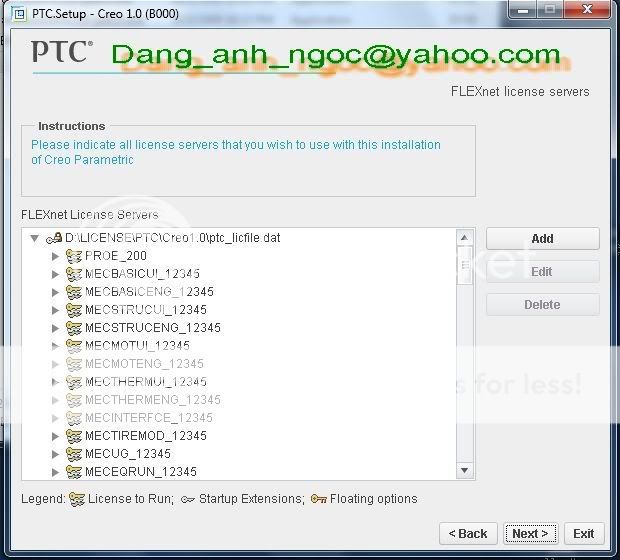
Task: Click the PTC.Setup title bar window icon
Action: (19, 14)
